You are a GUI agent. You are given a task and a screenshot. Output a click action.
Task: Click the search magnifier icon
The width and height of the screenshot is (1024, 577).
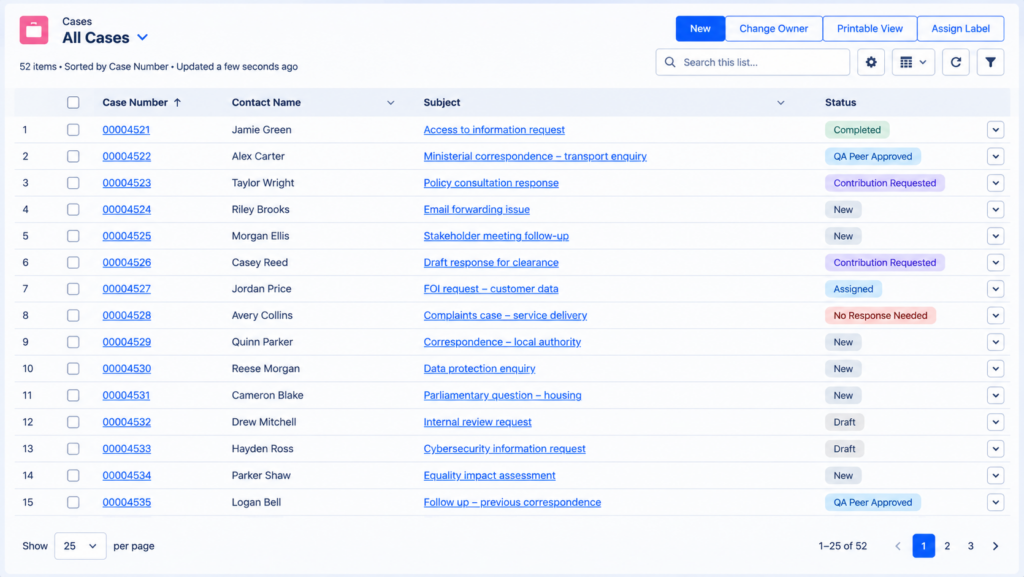tap(670, 63)
